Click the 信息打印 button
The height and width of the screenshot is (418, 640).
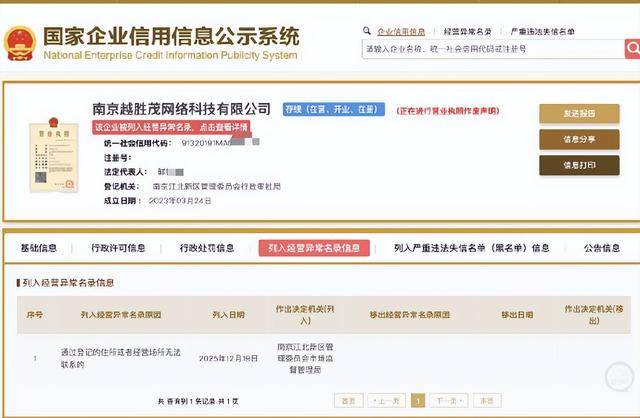click(x=579, y=165)
